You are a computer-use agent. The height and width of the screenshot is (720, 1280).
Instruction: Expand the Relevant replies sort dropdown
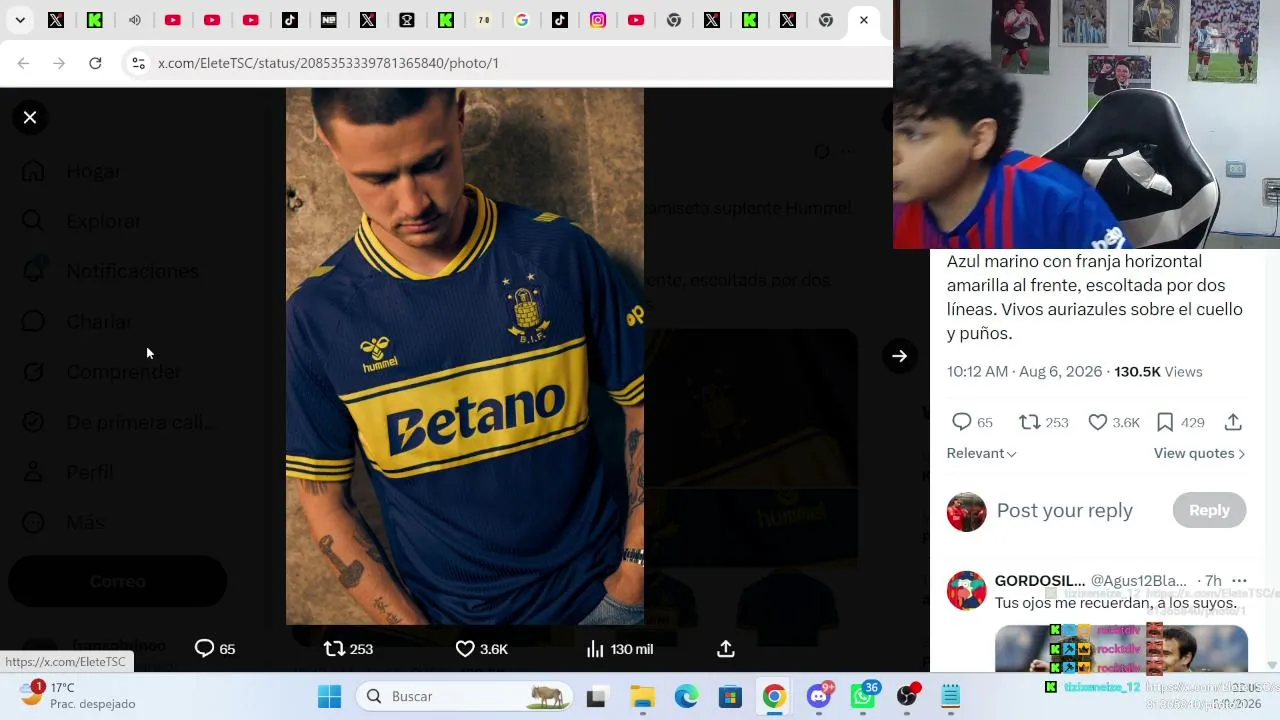point(981,453)
